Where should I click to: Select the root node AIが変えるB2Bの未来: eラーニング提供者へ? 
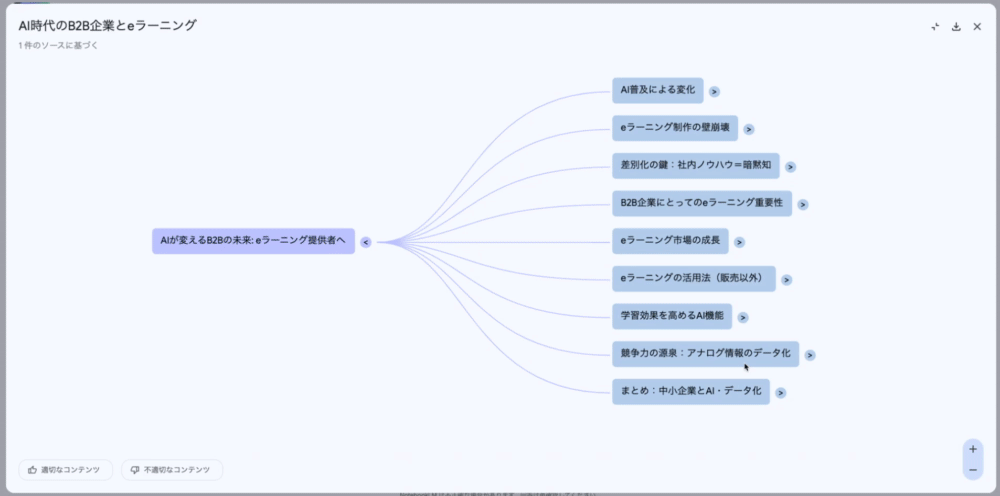(x=253, y=241)
